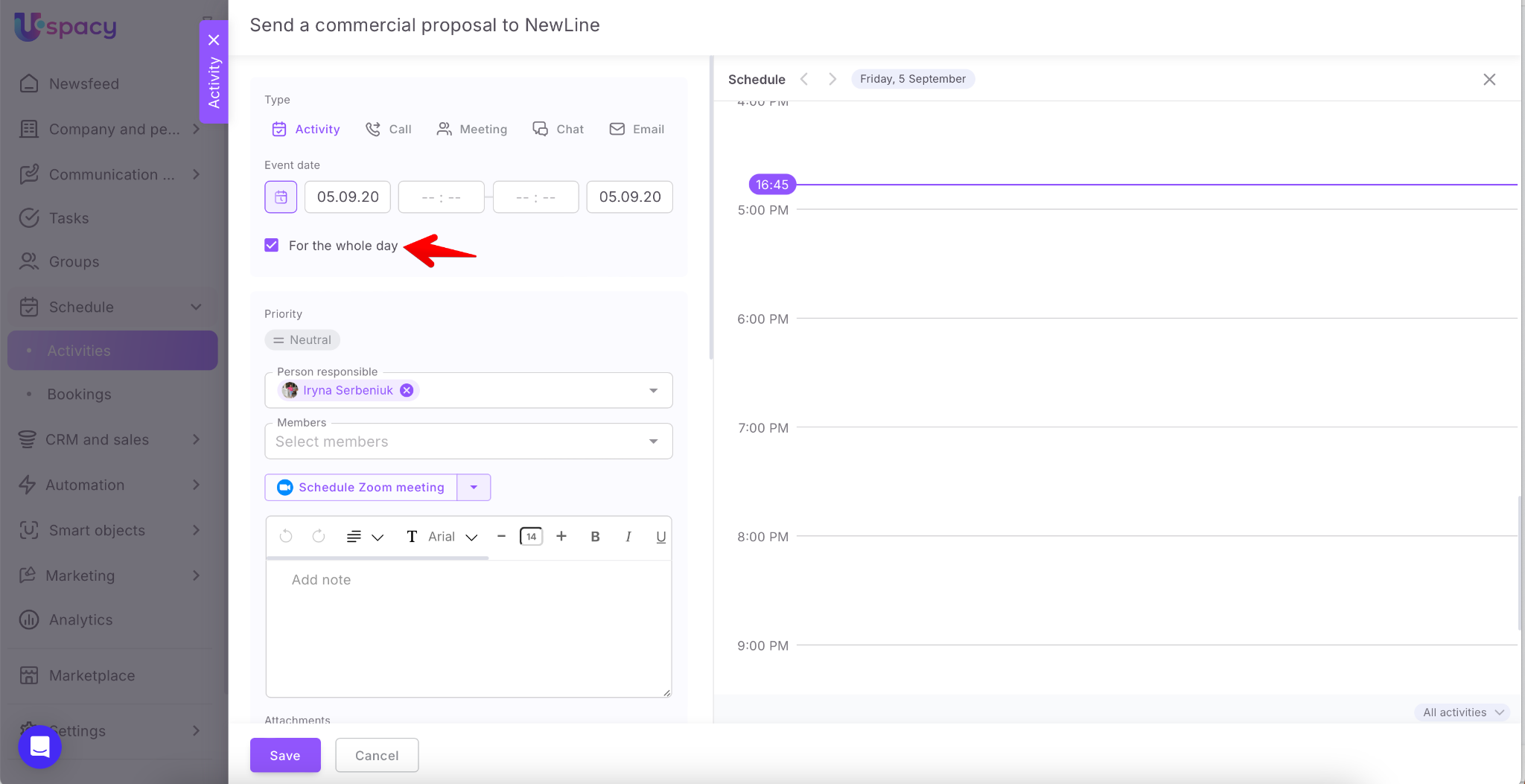Decrease font size with minus icon
Screen dimensions: 1525x784
[x=501, y=536]
